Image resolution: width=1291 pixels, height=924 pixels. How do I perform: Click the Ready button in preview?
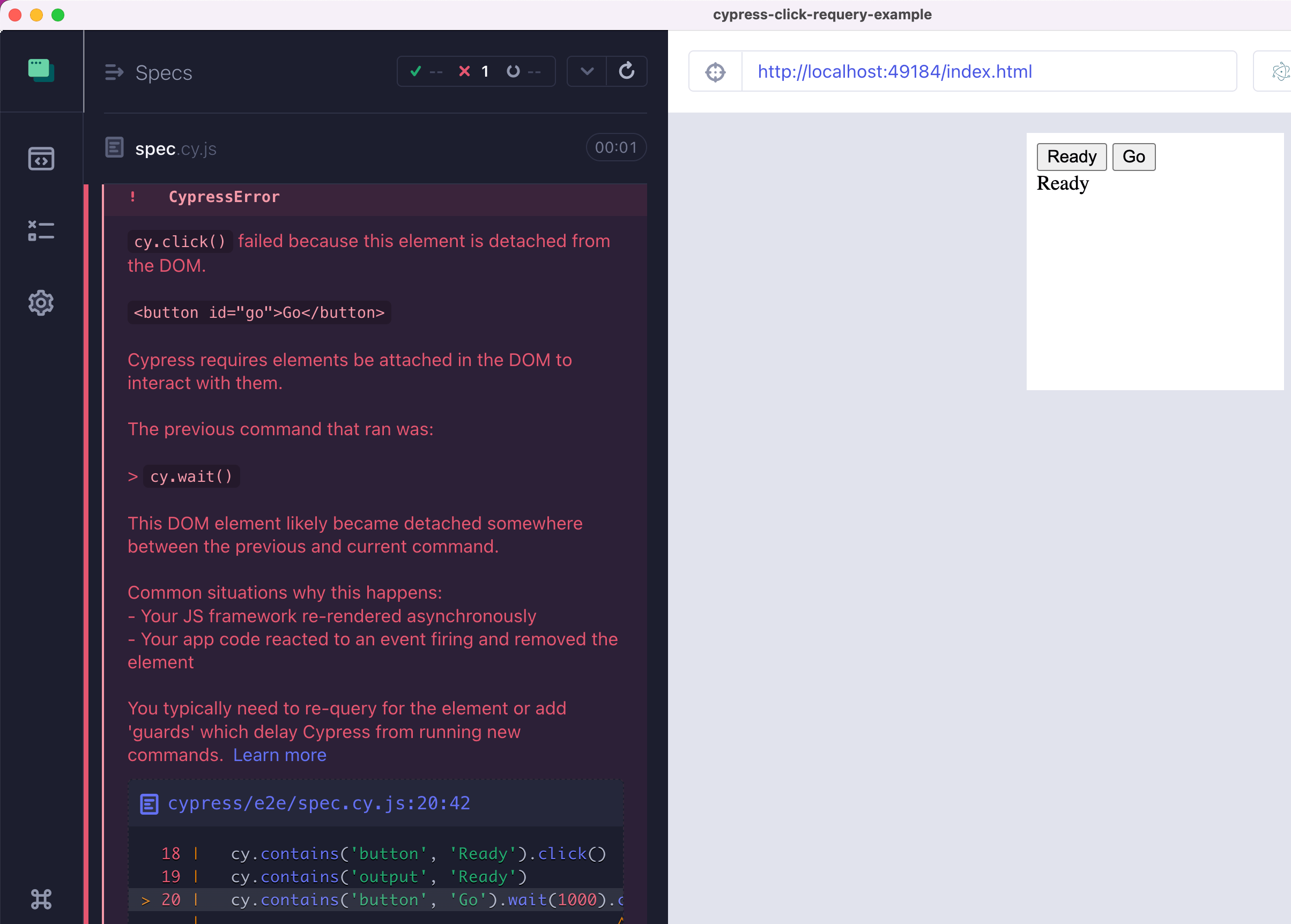1071,157
